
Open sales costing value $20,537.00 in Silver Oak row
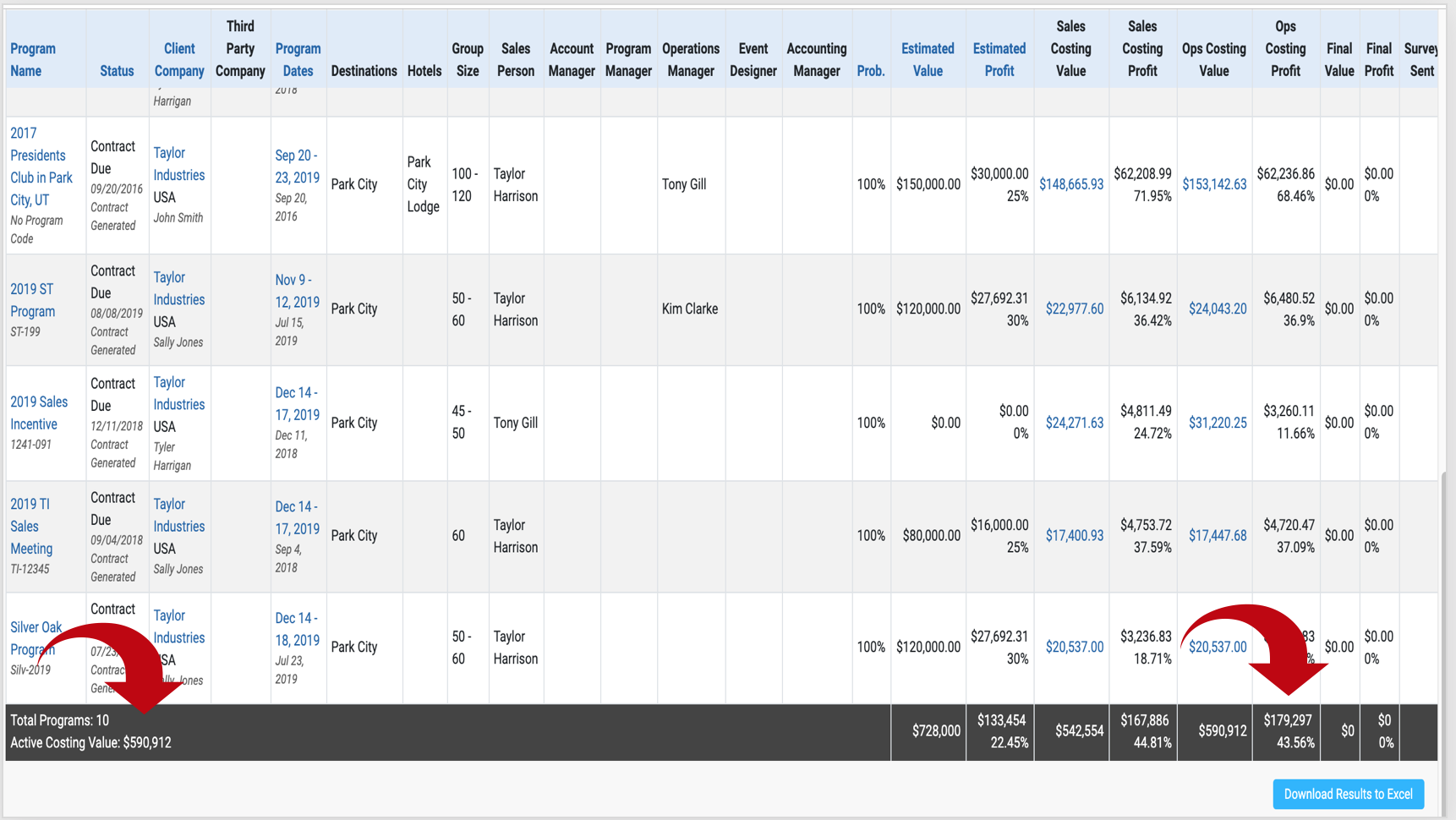[1075, 648]
